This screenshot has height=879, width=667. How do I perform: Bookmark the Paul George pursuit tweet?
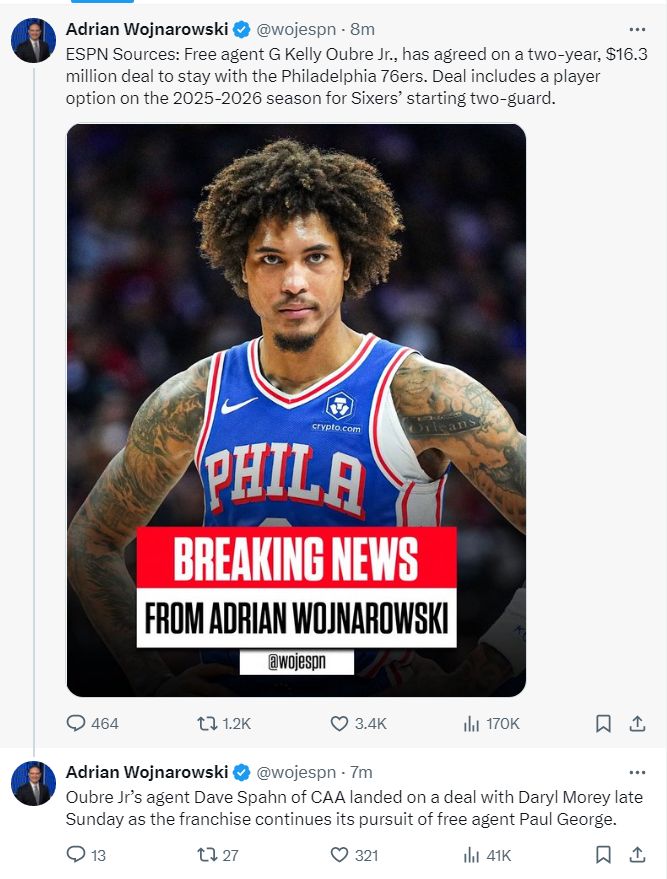pos(603,855)
